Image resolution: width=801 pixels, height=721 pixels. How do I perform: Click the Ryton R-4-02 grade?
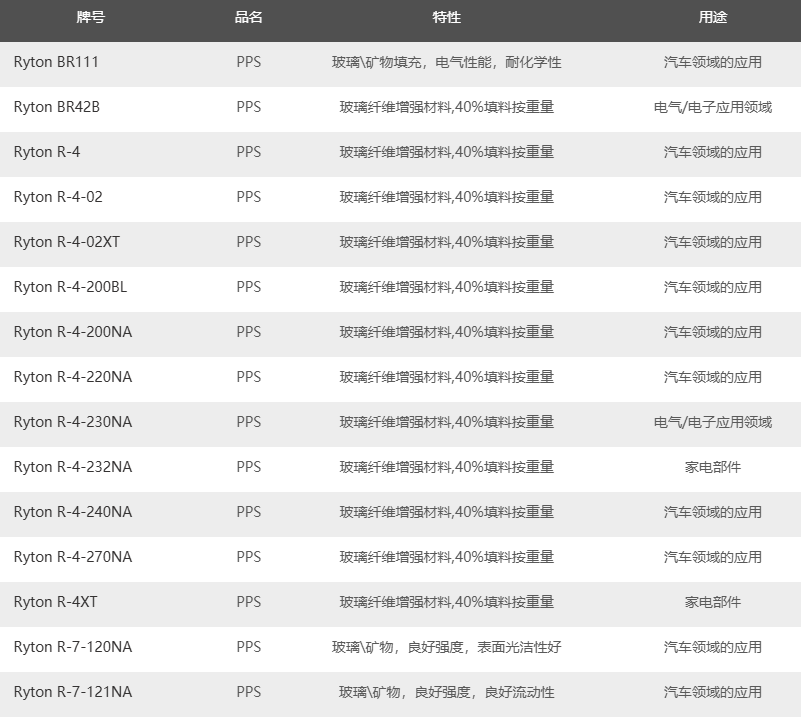tap(58, 197)
